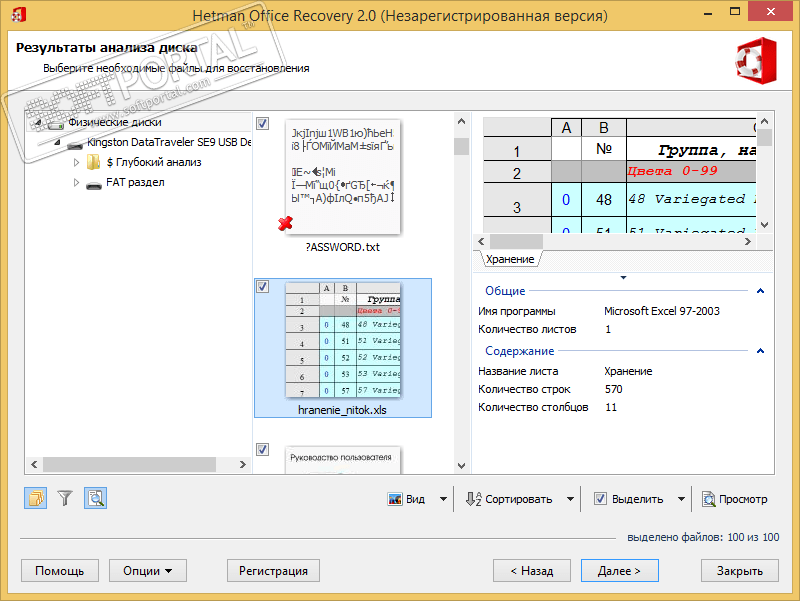The image size is (800, 601).
Task: Click the folders view icon in bottom toolbar
Action: click(36, 498)
